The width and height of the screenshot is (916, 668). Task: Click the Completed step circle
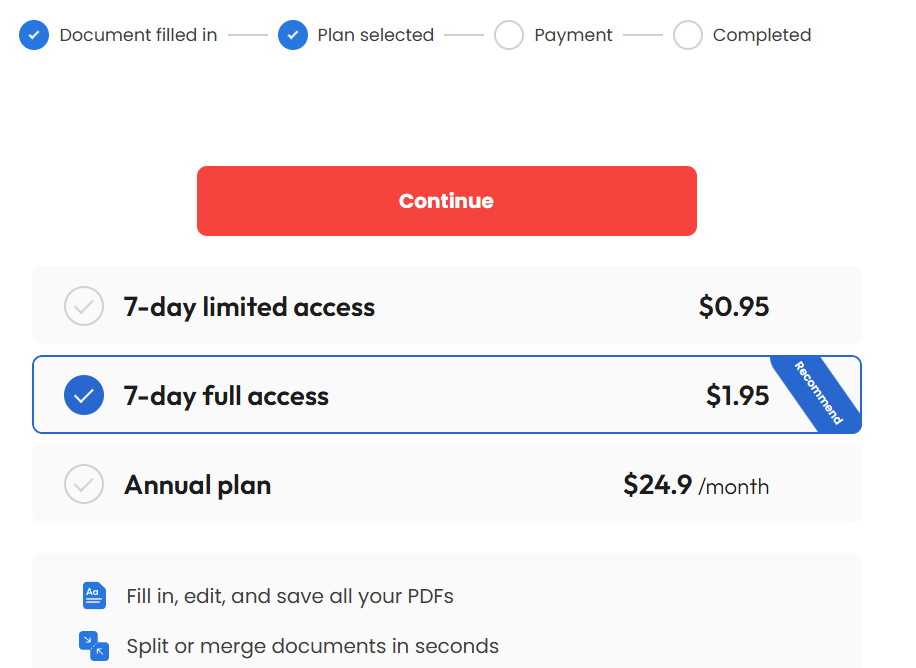click(688, 35)
